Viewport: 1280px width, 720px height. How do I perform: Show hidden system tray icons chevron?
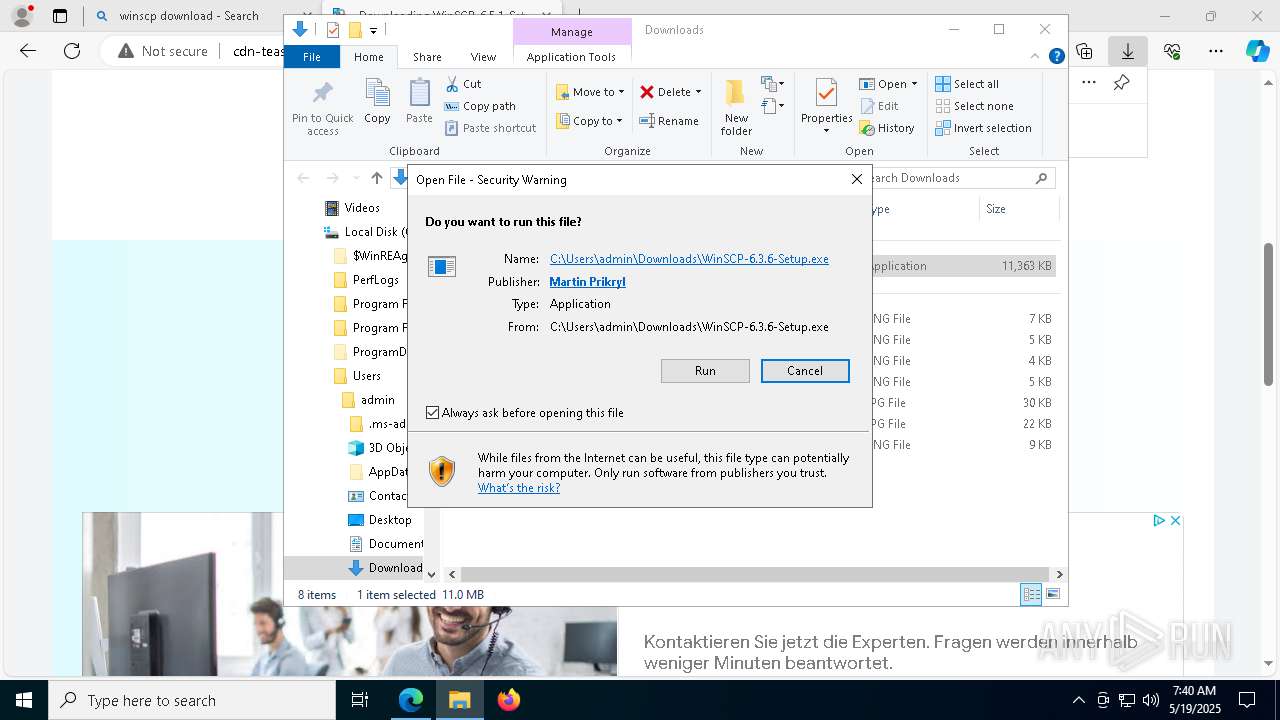tap(1078, 700)
